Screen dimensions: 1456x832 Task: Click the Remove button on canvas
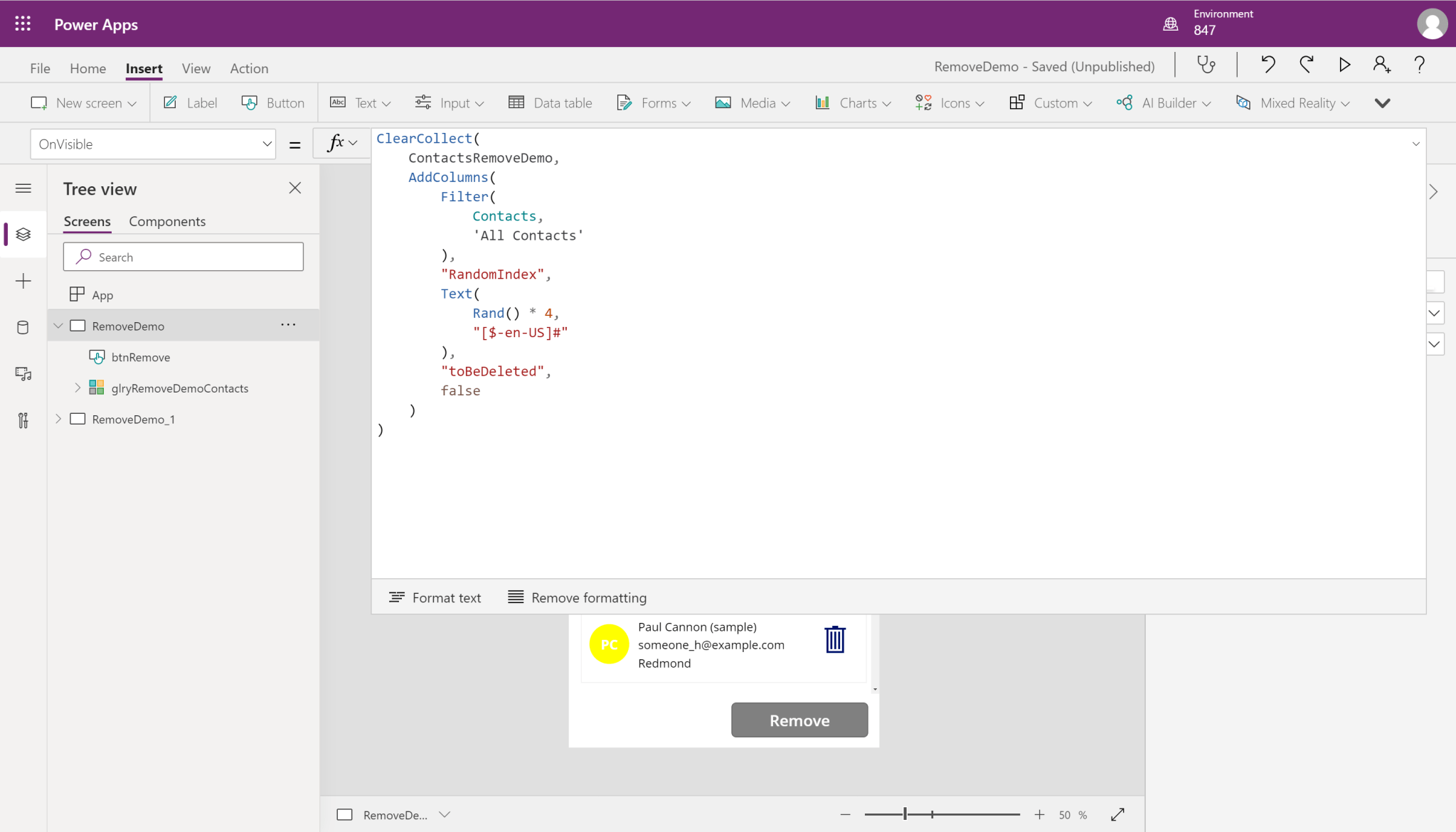point(799,720)
